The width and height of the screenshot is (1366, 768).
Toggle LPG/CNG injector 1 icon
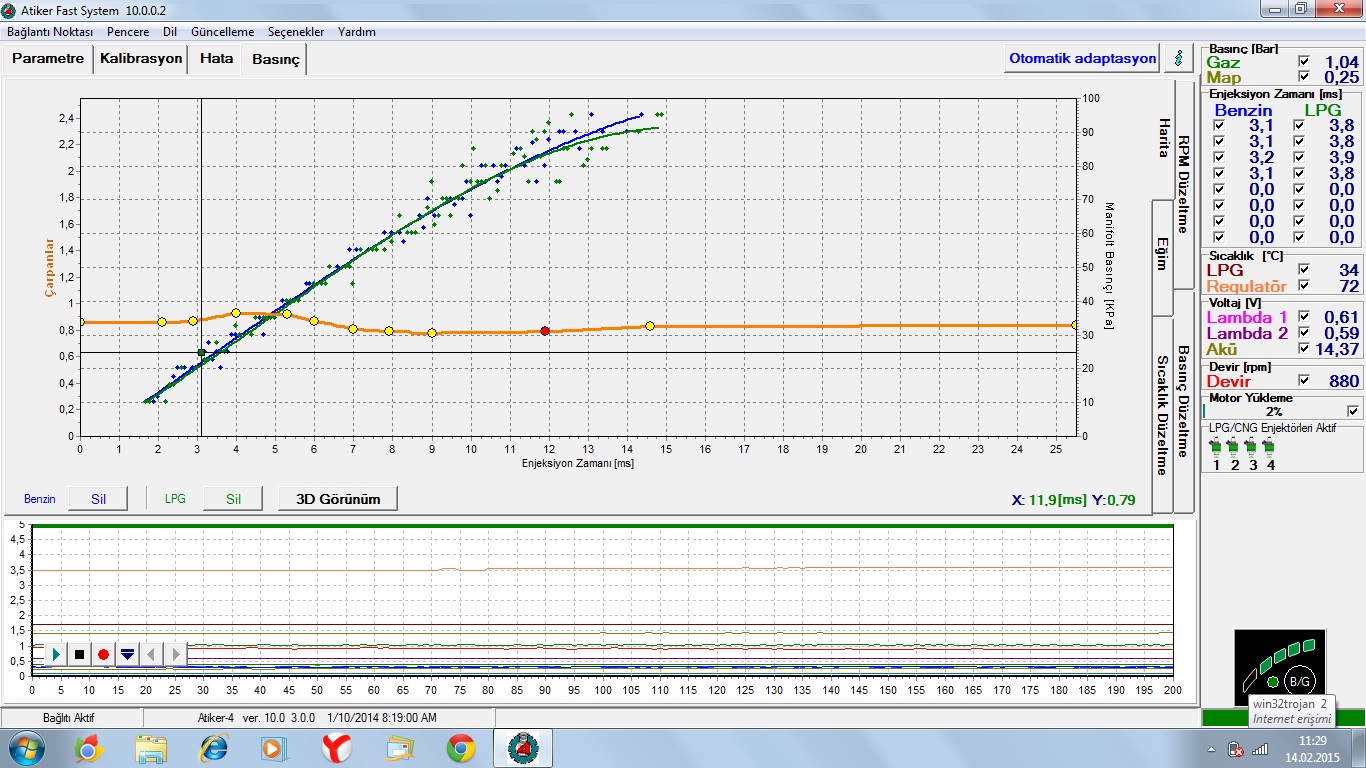click(1216, 446)
